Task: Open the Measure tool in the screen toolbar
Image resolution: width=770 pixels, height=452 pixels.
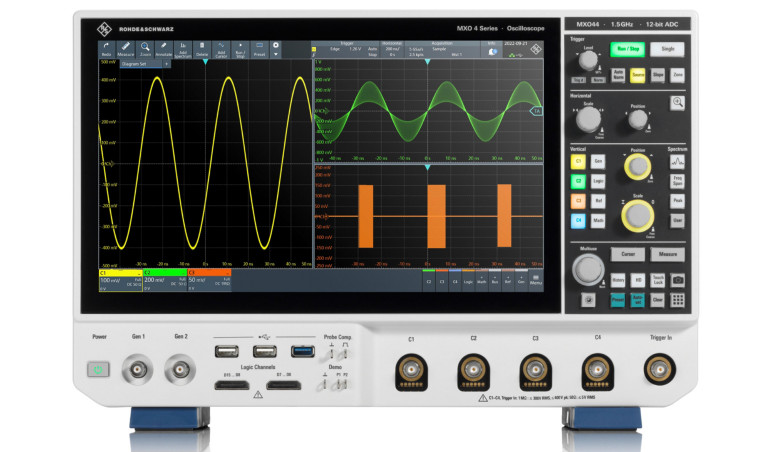Action: [x=126, y=50]
